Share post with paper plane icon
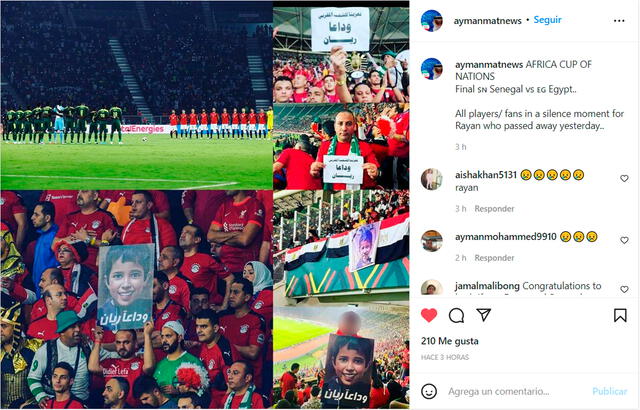Viewport: 640px width, 410px height. (484, 315)
